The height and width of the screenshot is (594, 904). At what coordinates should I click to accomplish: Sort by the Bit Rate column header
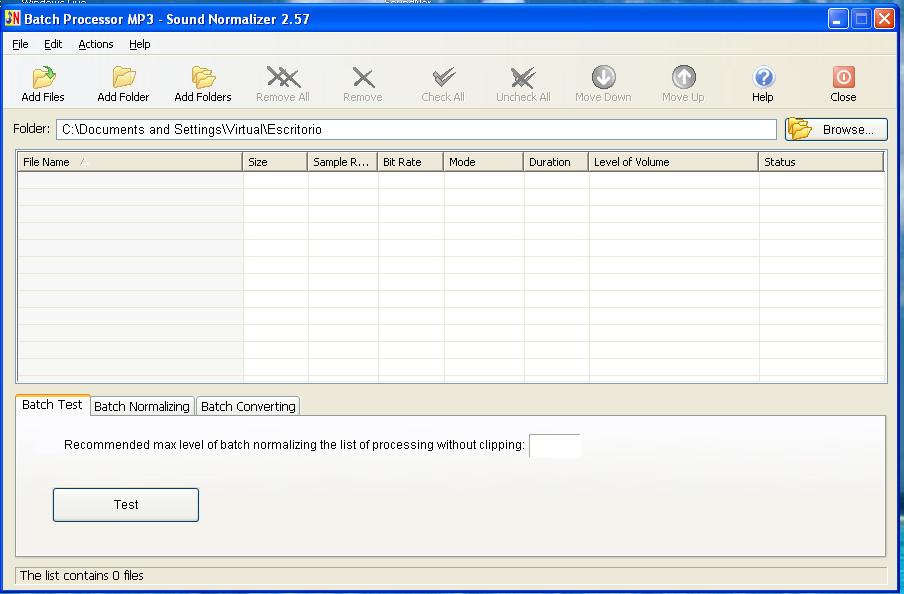pos(410,162)
